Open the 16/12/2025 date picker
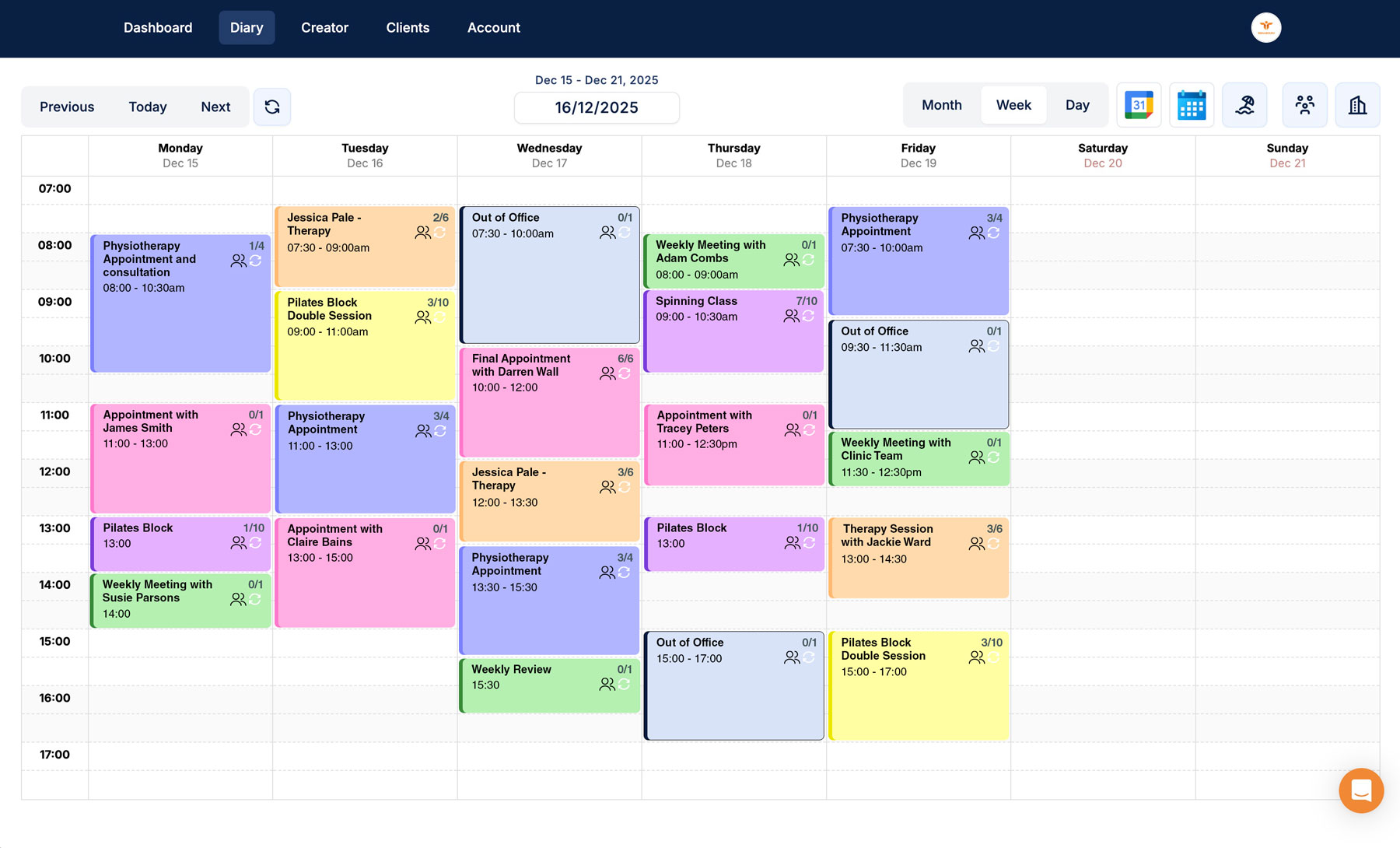 [596, 107]
